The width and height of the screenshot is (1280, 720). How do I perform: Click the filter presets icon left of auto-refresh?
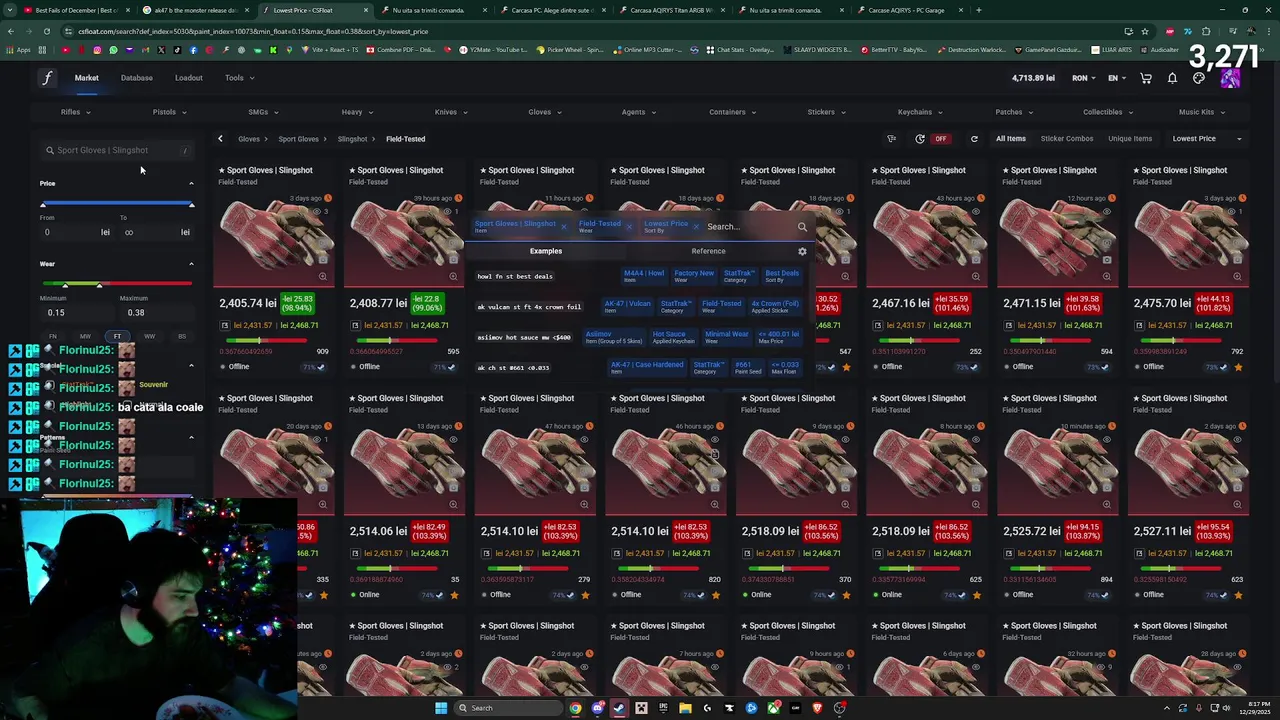point(891,139)
